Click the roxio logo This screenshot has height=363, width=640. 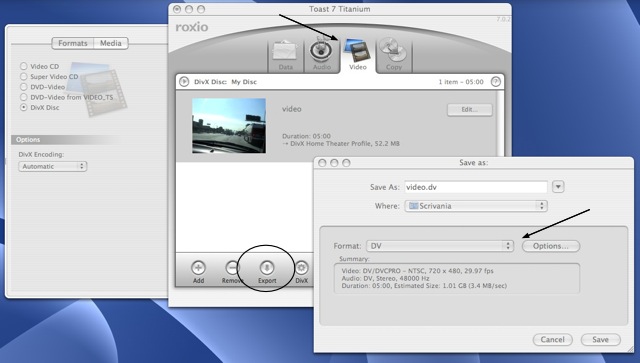192,27
